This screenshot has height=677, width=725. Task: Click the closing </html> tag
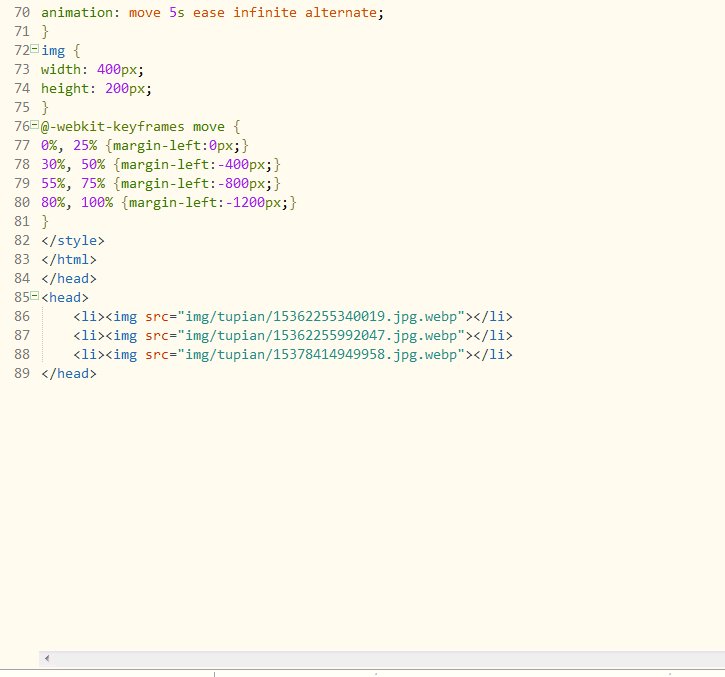click(x=68, y=259)
